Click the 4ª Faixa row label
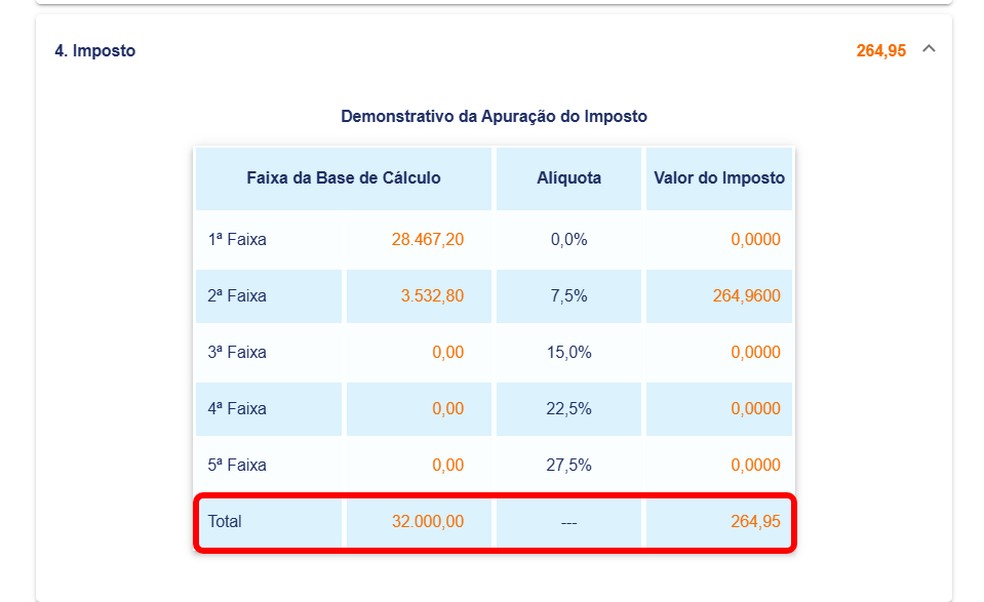 point(237,408)
